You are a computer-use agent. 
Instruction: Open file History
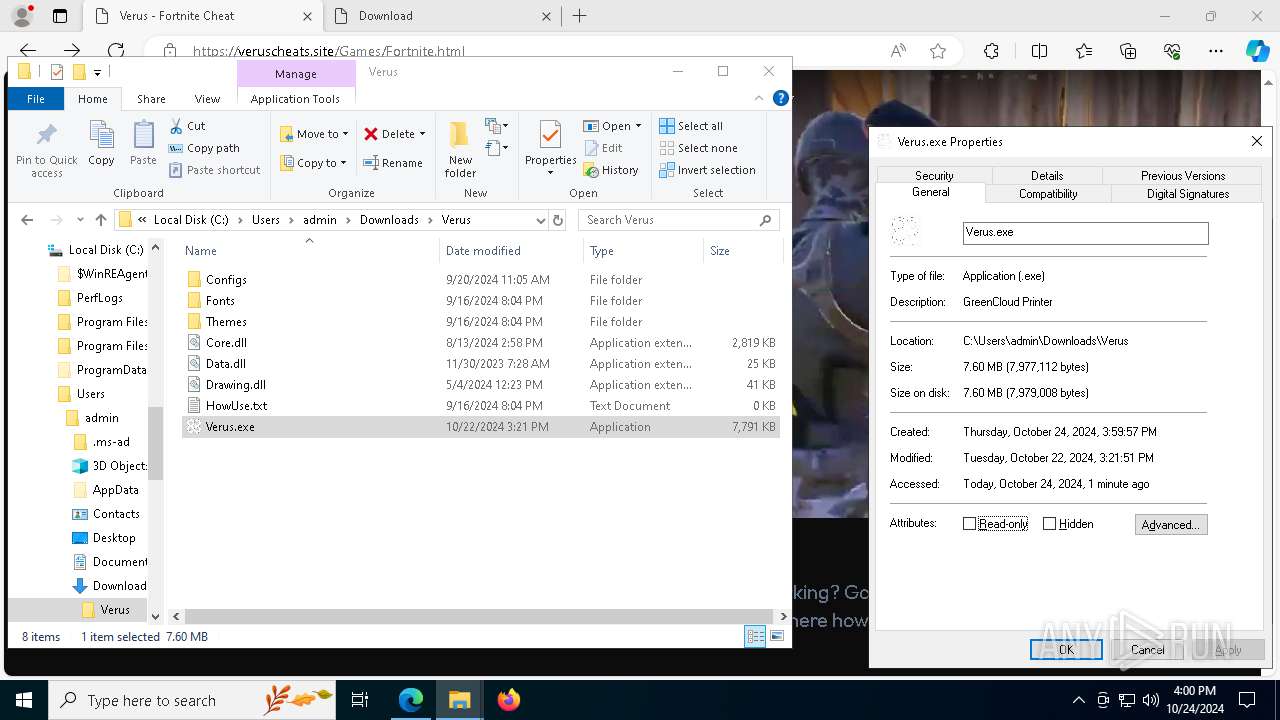611,170
